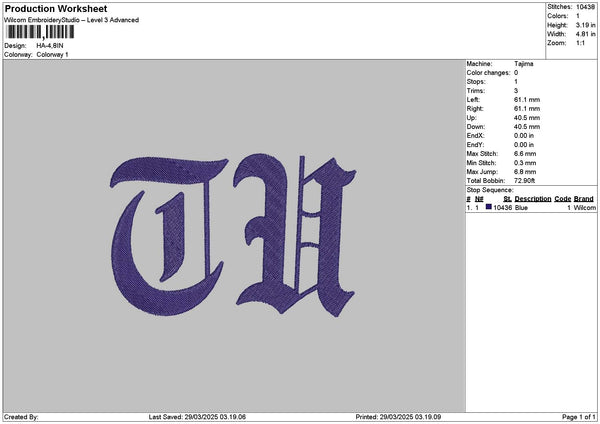Click the Stitches value "10438"
Viewport: 600px width, 424px height.
(585, 7)
